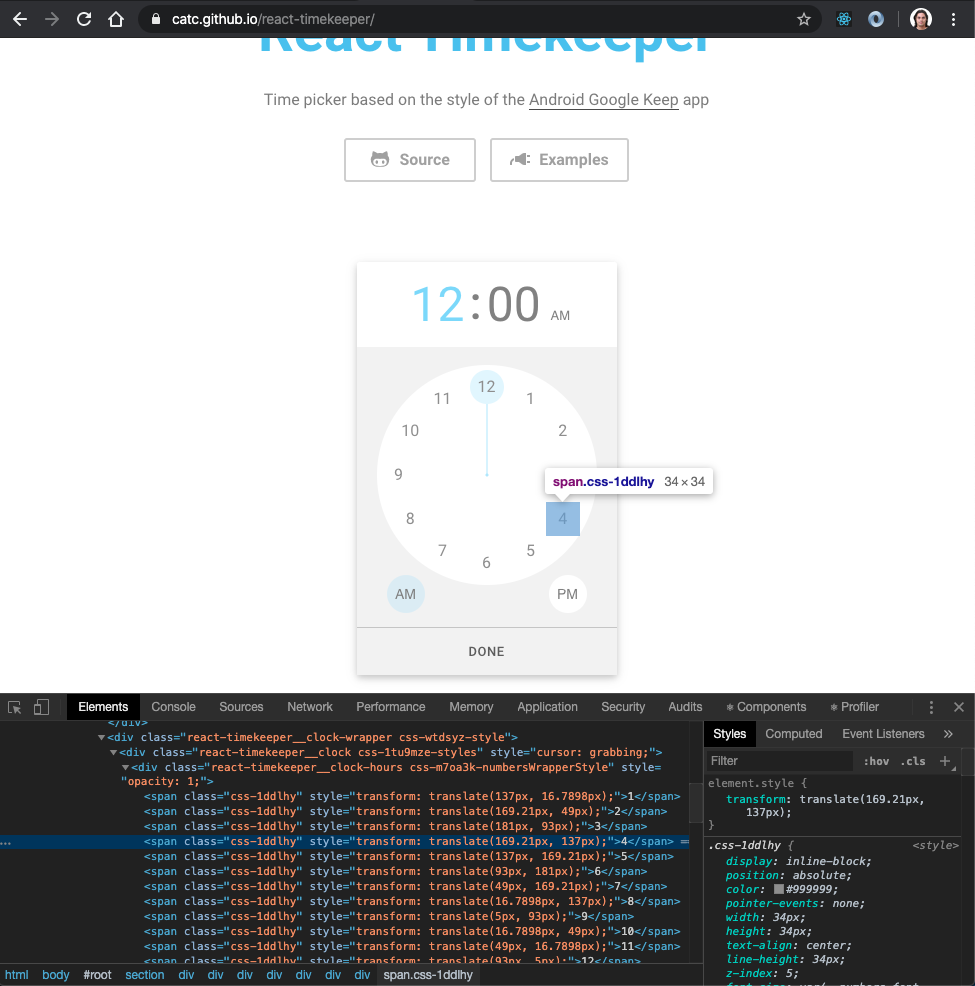The height and width of the screenshot is (986, 975).
Task: Pick hour 4 on the clock face
Action: pos(563,519)
